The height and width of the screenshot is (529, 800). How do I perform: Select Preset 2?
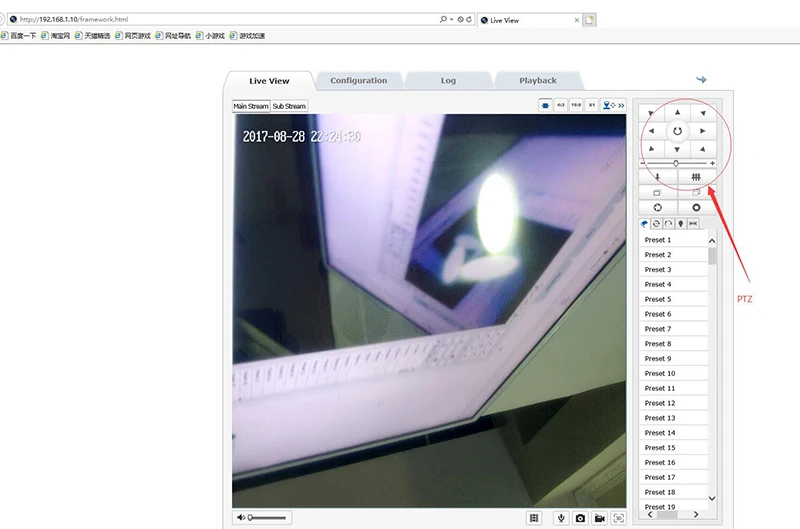point(673,255)
